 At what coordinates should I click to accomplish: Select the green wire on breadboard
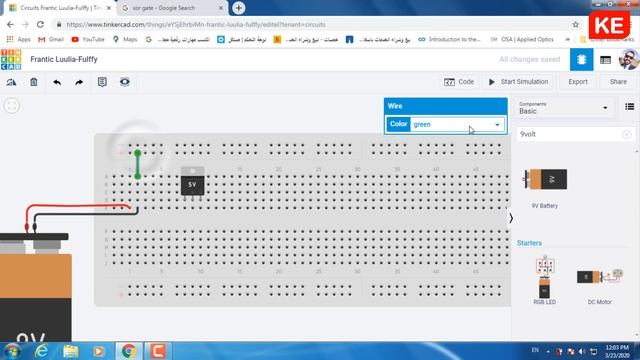click(x=138, y=164)
